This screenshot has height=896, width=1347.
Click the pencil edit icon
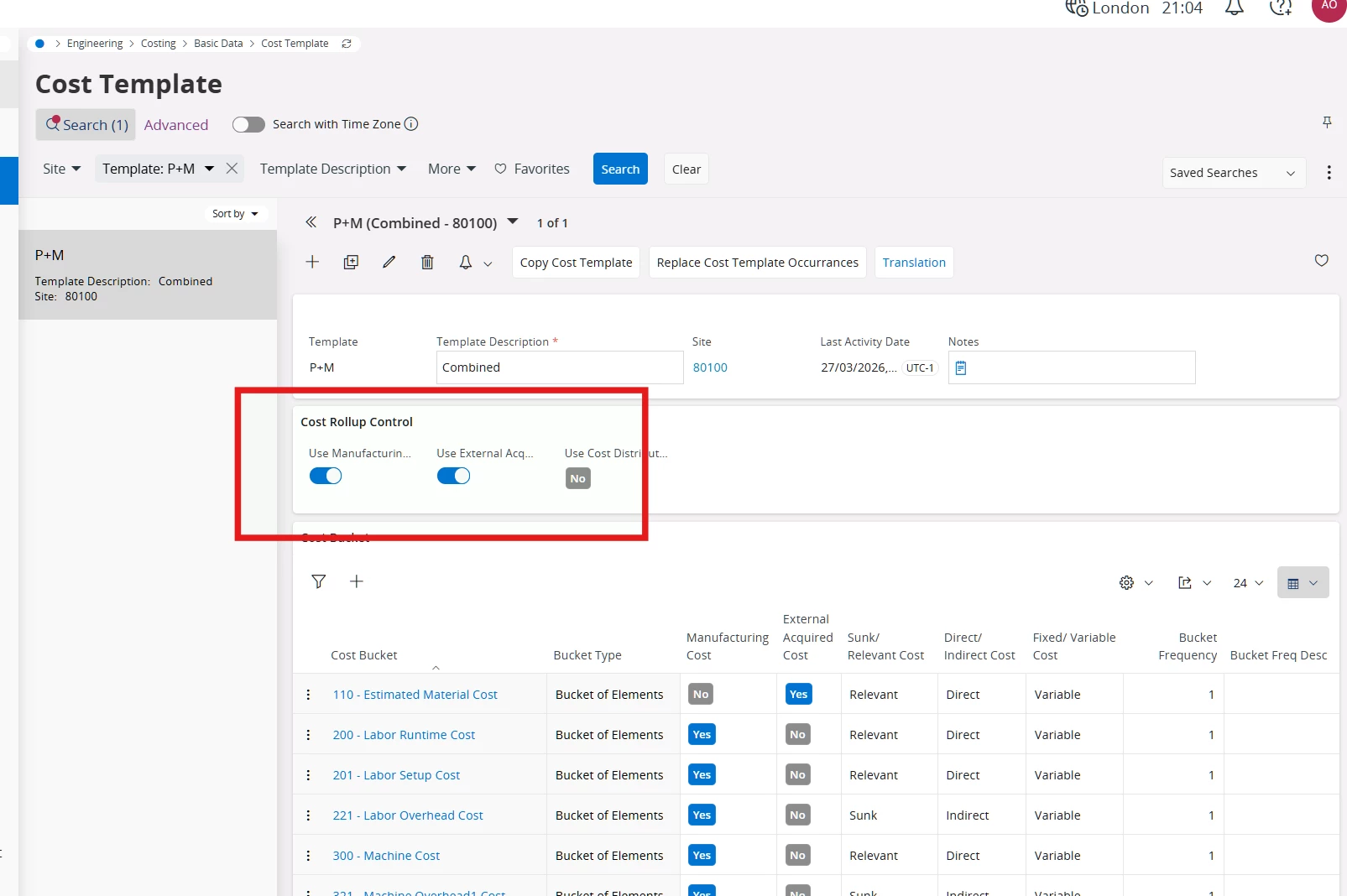[x=389, y=262]
